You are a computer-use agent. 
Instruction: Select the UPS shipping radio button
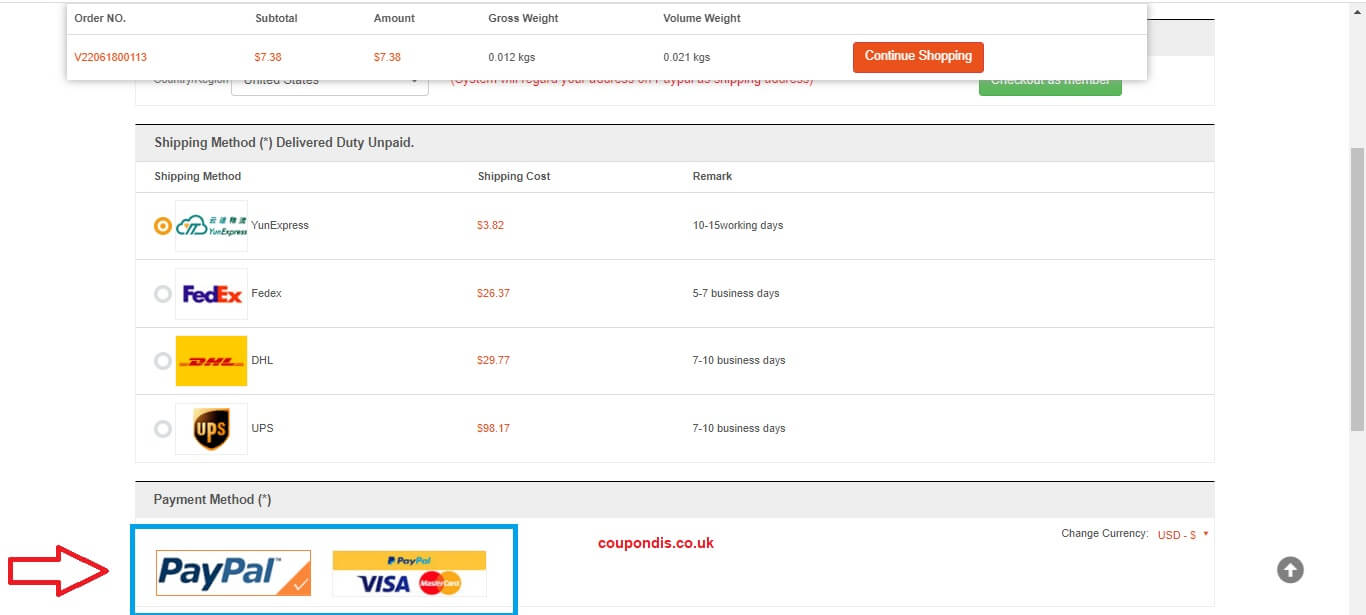tap(162, 429)
